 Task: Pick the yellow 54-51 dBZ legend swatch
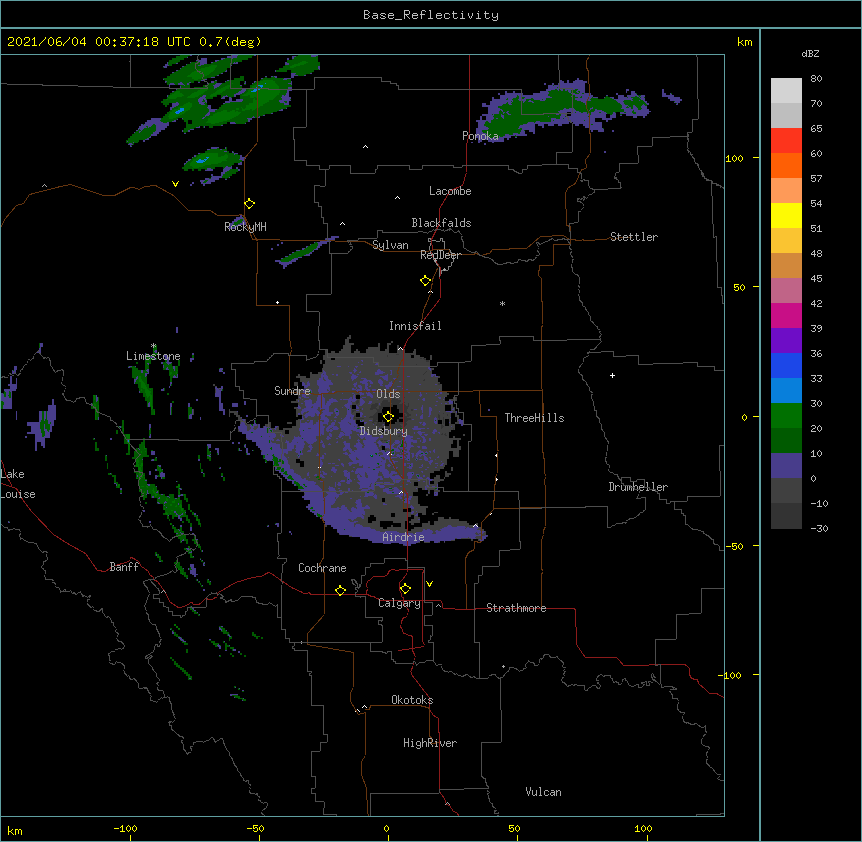coord(786,216)
